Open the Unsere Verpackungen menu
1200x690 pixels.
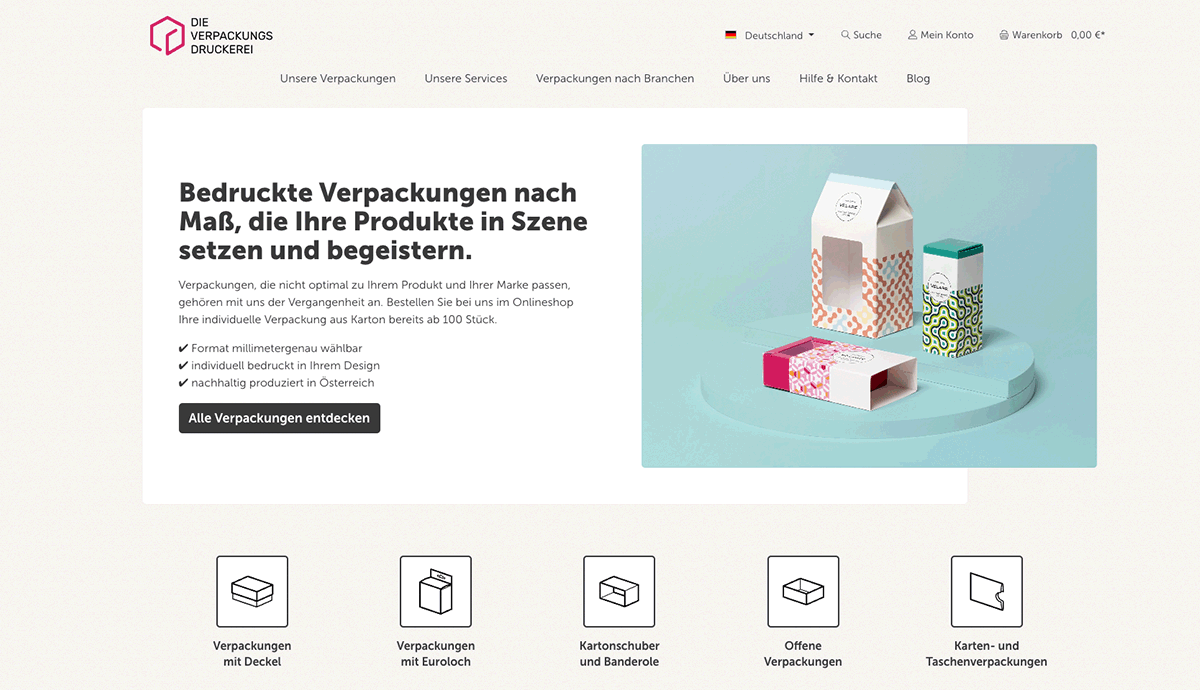click(338, 78)
